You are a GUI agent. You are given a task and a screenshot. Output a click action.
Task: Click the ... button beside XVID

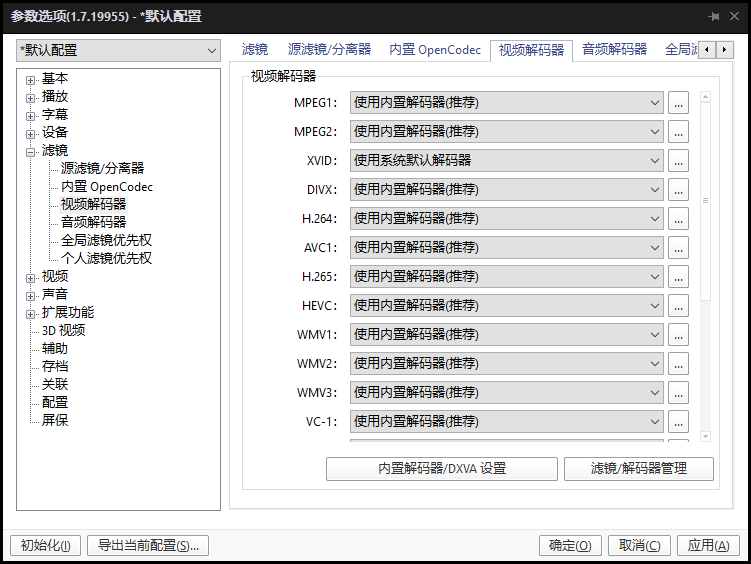click(678, 160)
